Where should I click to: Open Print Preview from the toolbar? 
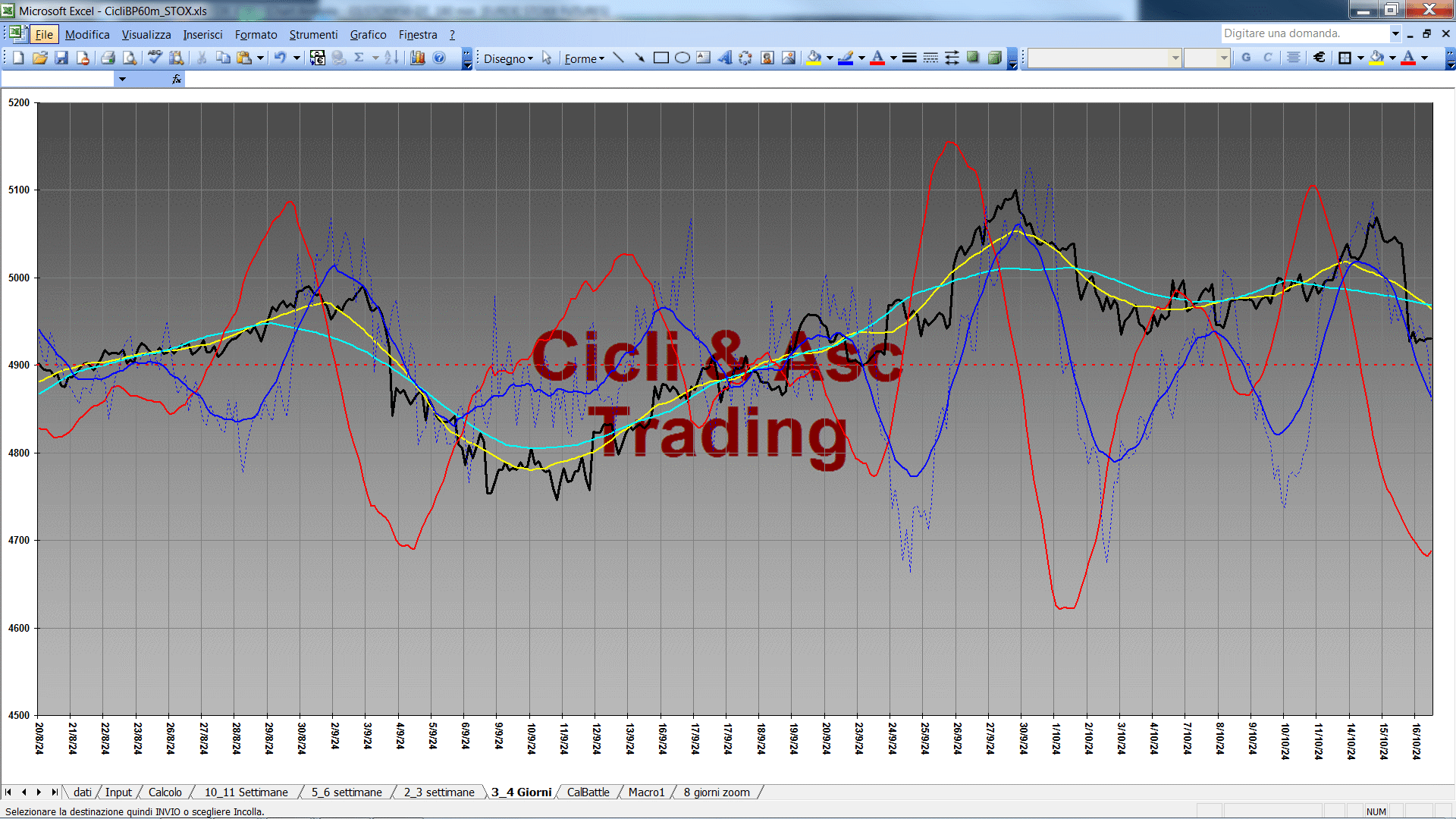[130, 58]
